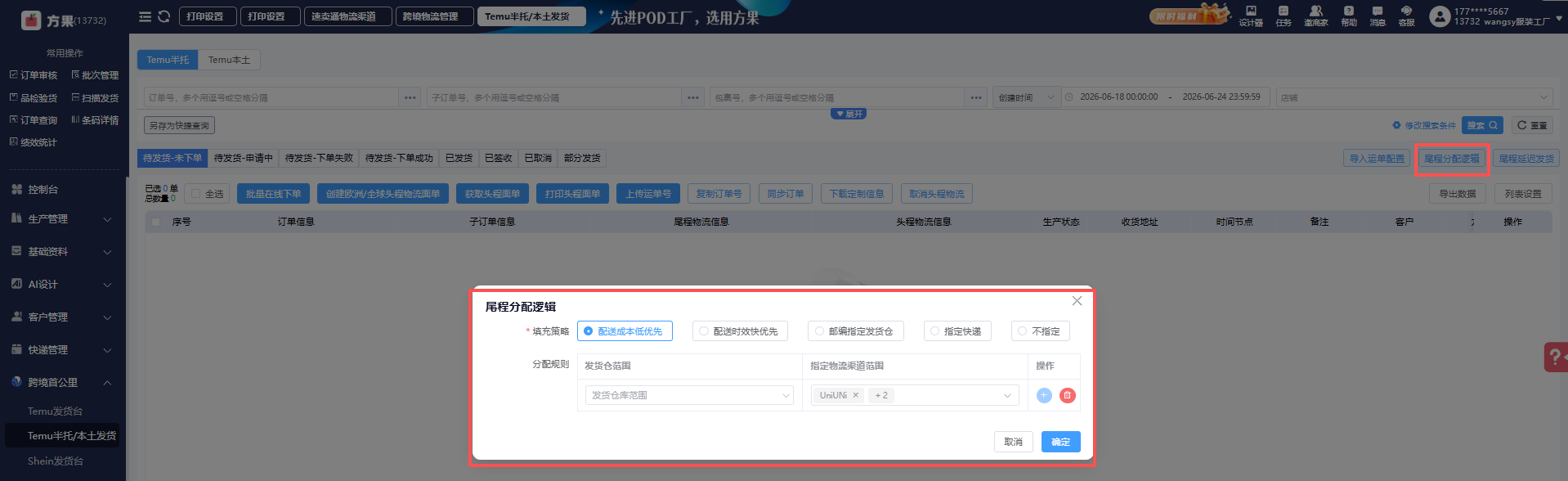Viewport: 1568px width, 481px height.
Task: Open the 创建时间 dropdown
Action: click(1027, 97)
